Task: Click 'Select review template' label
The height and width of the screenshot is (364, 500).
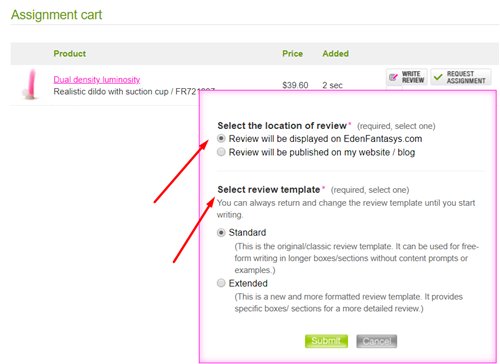Action: [x=269, y=190]
